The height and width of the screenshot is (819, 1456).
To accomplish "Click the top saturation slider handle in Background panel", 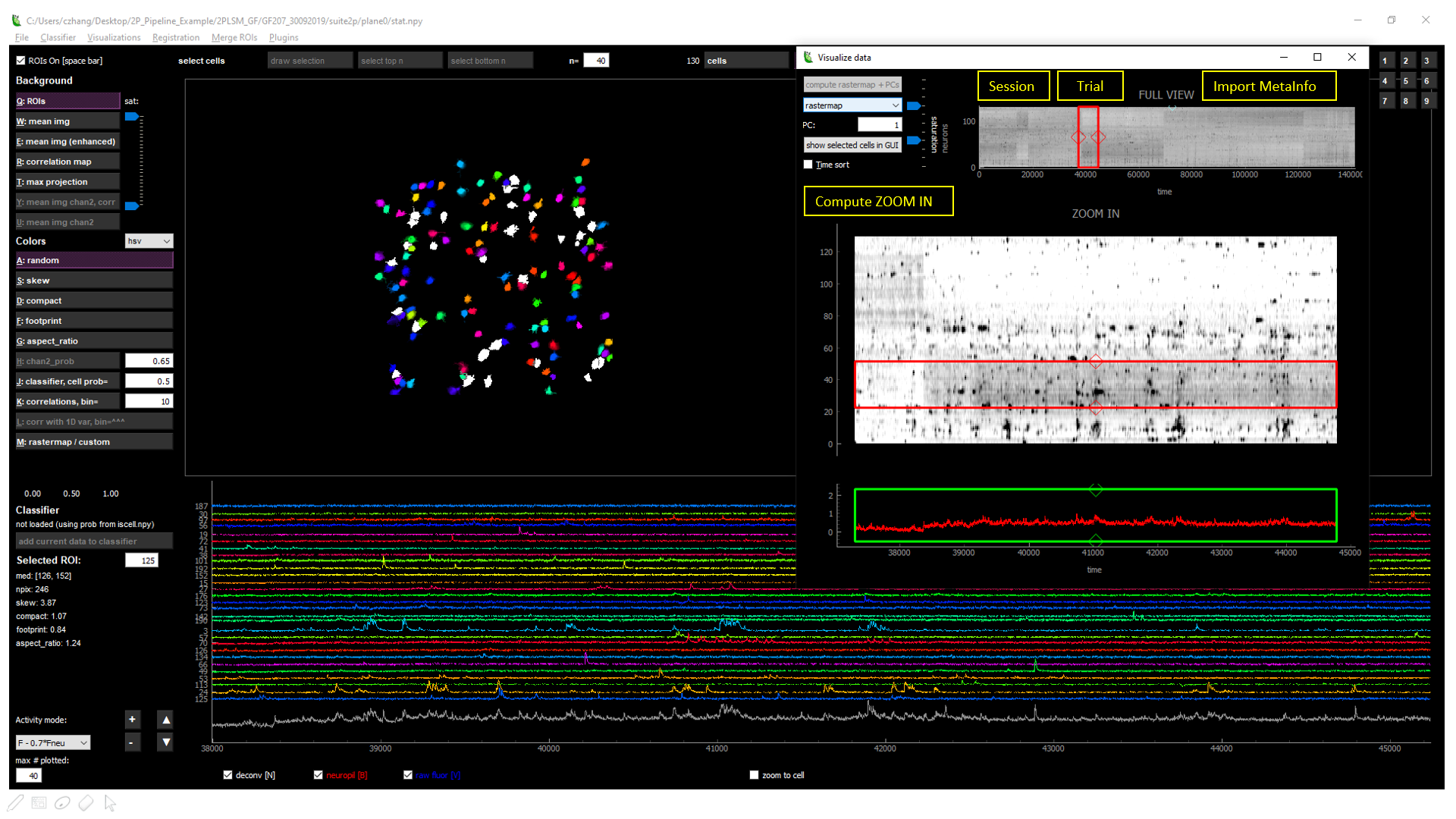I will [132, 117].
